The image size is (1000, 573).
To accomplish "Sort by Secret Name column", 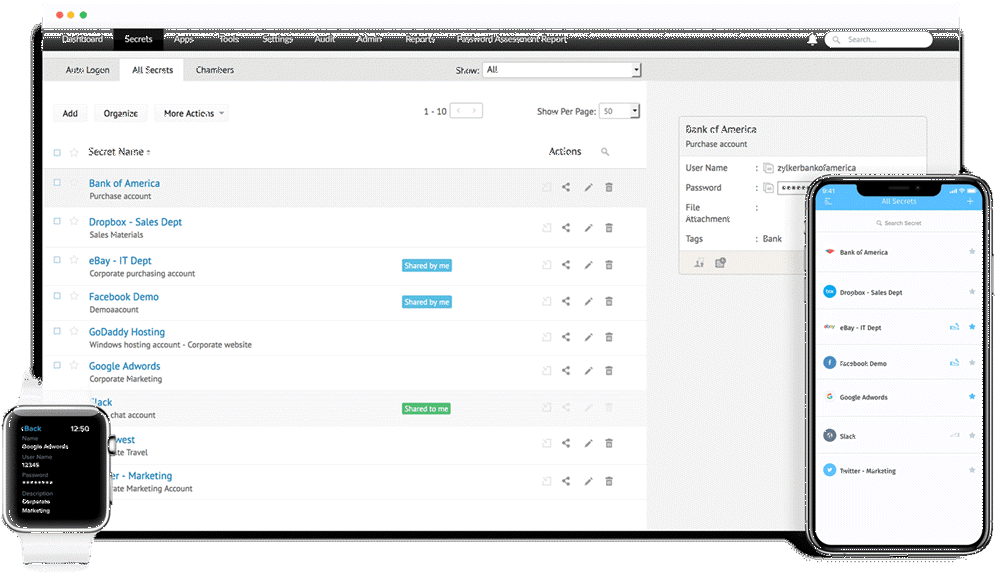I will [x=119, y=152].
